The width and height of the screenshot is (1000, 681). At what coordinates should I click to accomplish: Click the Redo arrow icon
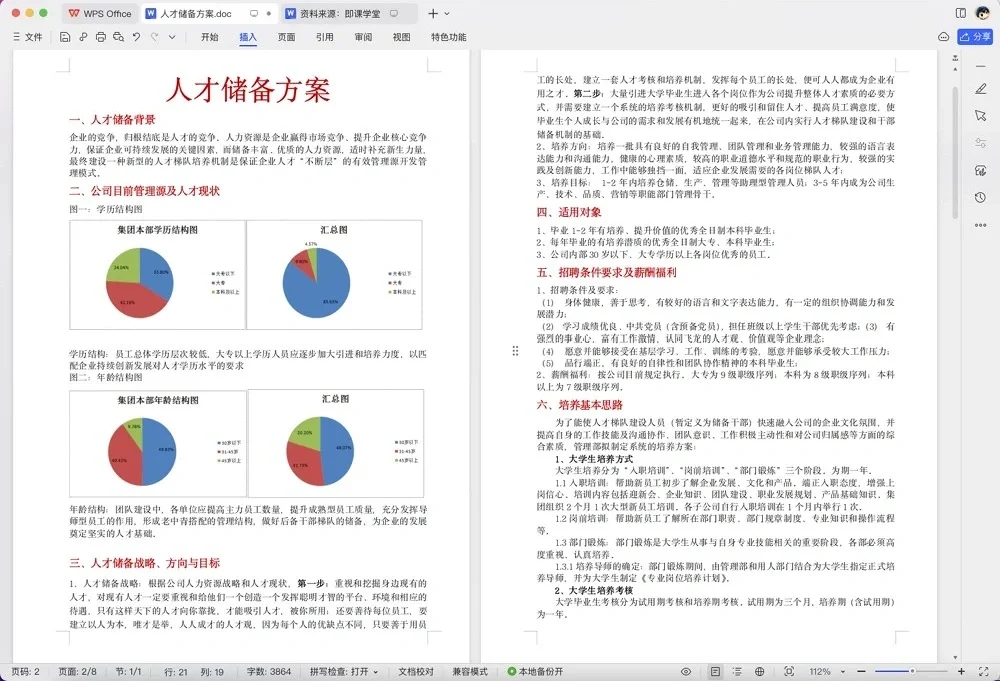tap(154, 37)
